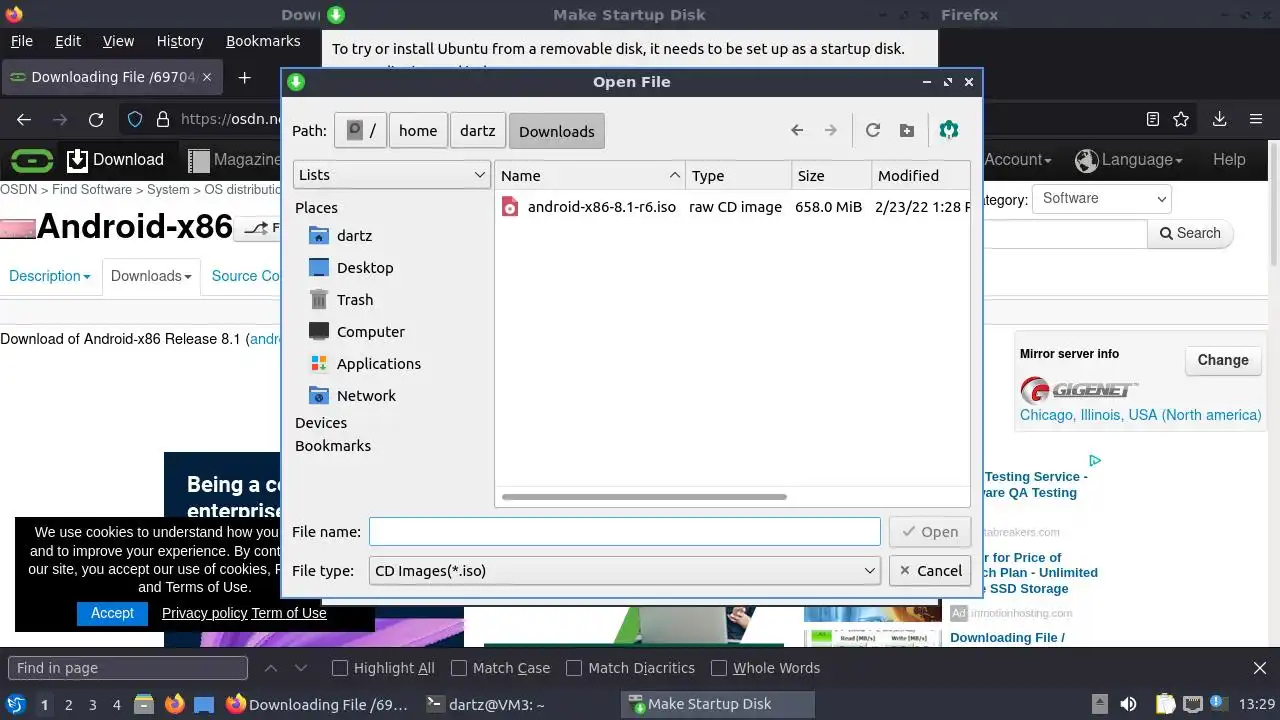Toggle Whole Words in find bar
This screenshot has width=1280, height=720.
click(765, 668)
